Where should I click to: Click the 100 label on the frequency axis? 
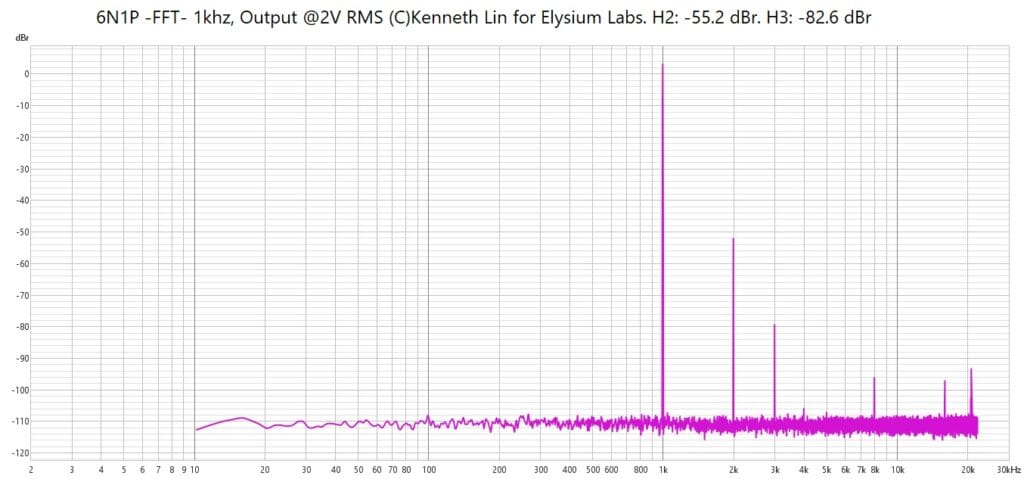pyautogui.click(x=428, y=470)
